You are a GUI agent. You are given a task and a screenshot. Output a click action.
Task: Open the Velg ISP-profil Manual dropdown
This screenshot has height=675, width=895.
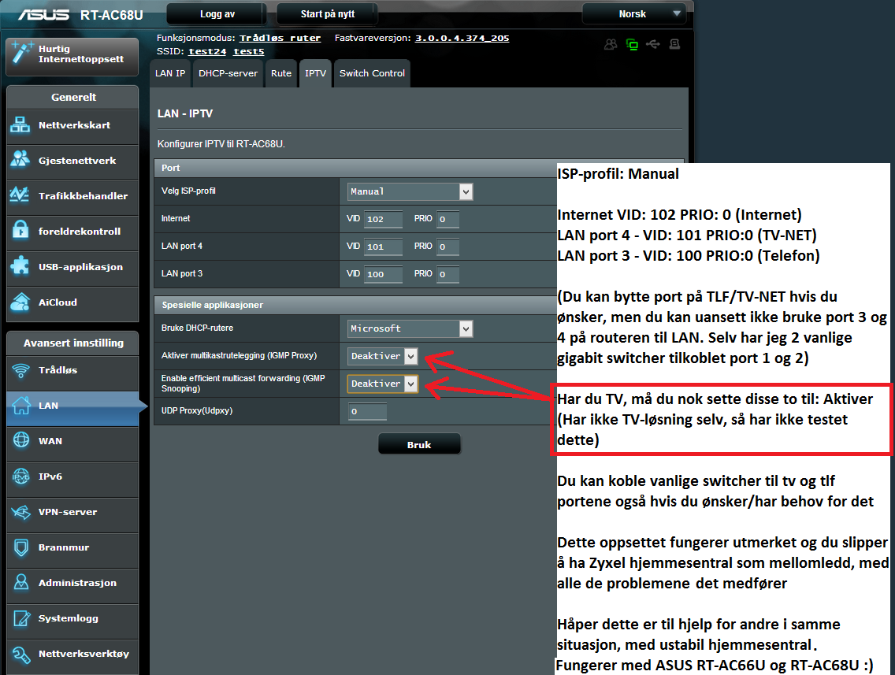point(410,192)
